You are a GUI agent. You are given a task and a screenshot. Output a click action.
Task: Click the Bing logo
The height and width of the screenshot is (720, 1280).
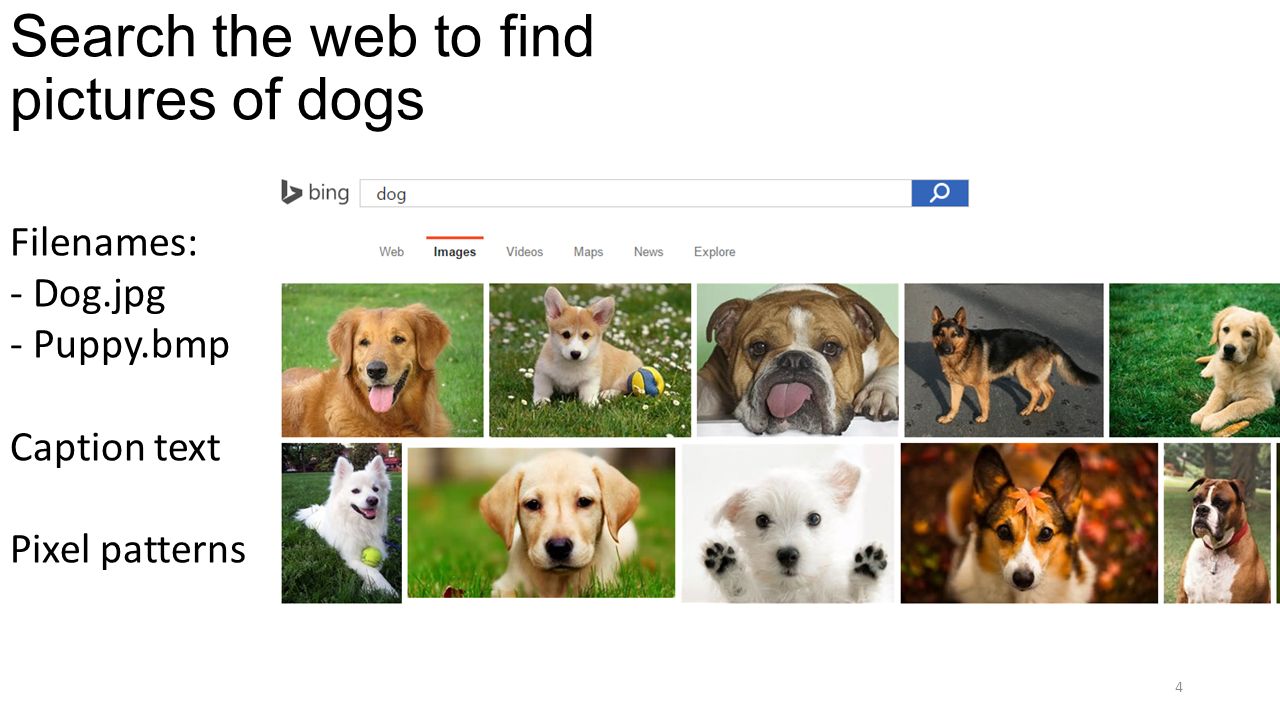[315, 192]
